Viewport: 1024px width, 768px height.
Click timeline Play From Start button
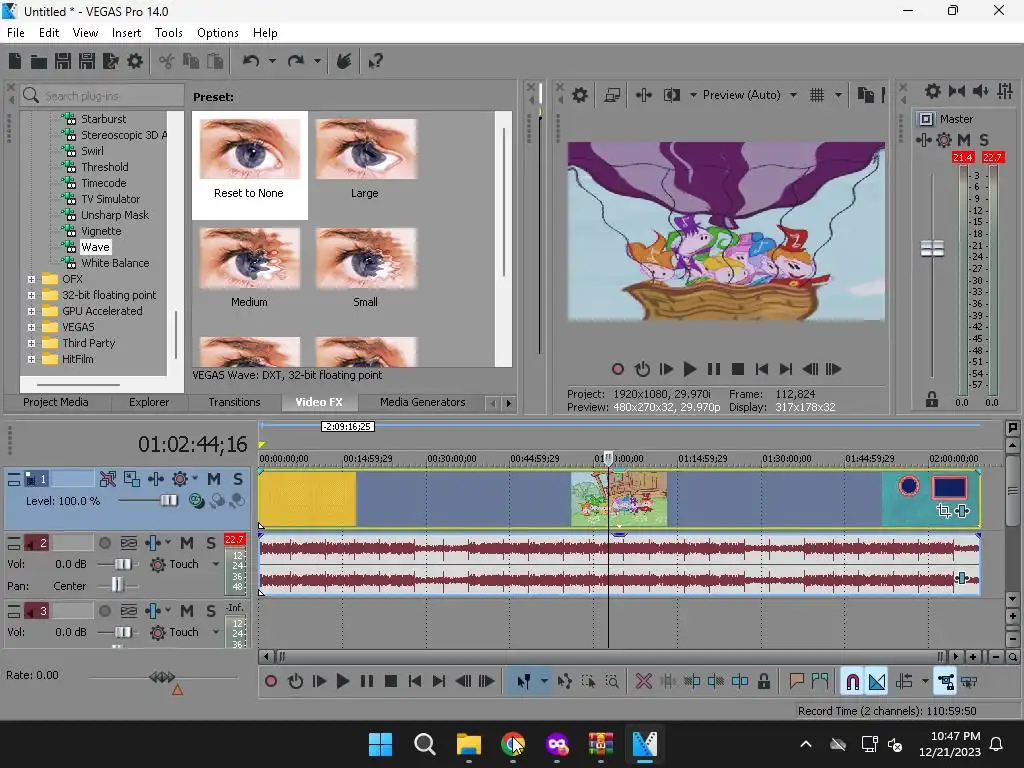pos(319,682)
